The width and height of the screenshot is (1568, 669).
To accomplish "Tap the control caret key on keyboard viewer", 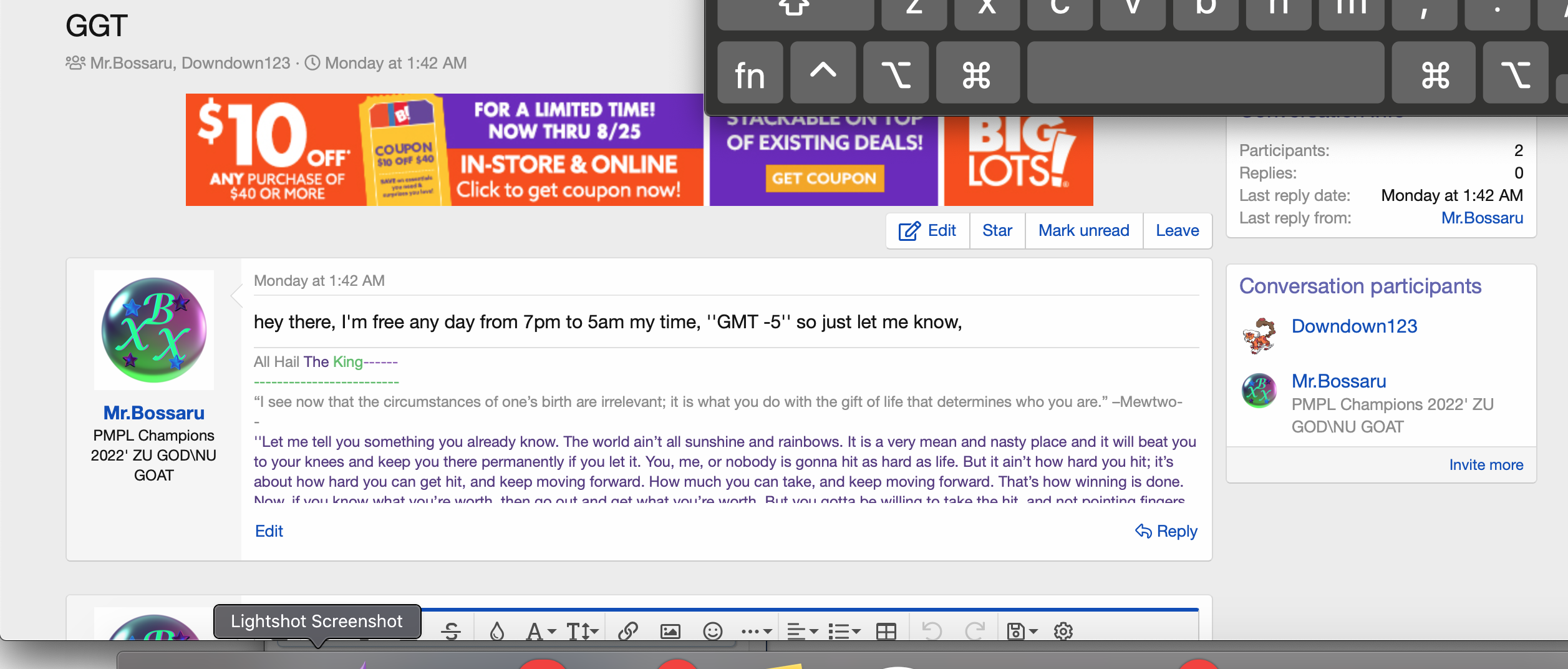I will point(823,74).
